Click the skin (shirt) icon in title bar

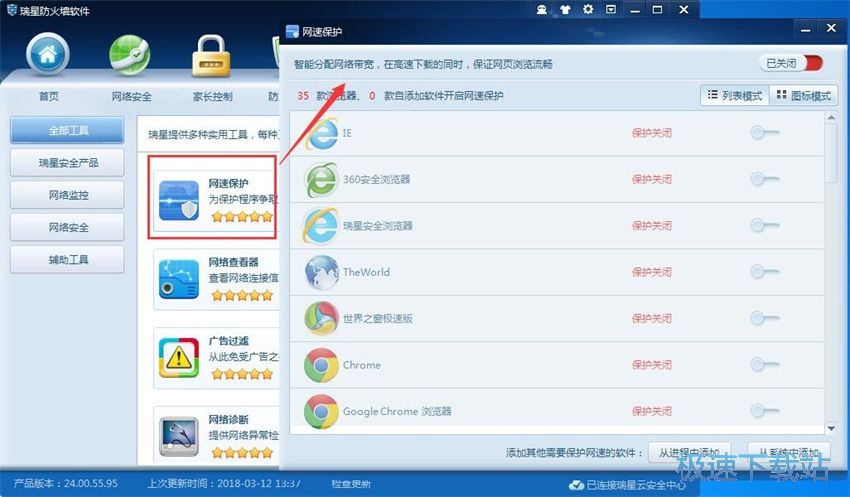coord(565,9)
